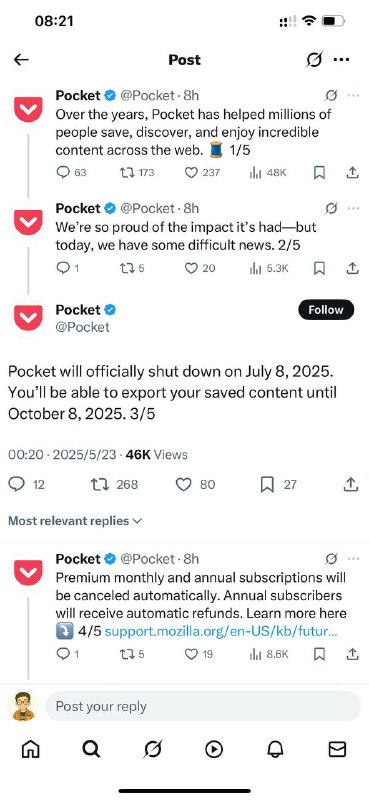The height and width of the screenshot is (800, 369).
Task: Open the three-dot options menu on the 4/5 post
Action: pyautogui.click(x=353, y=559)
